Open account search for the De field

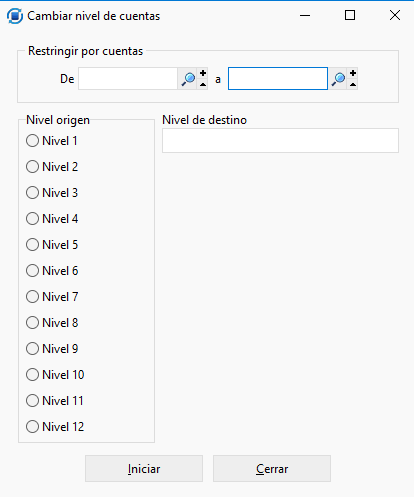(x=188, y=79)
